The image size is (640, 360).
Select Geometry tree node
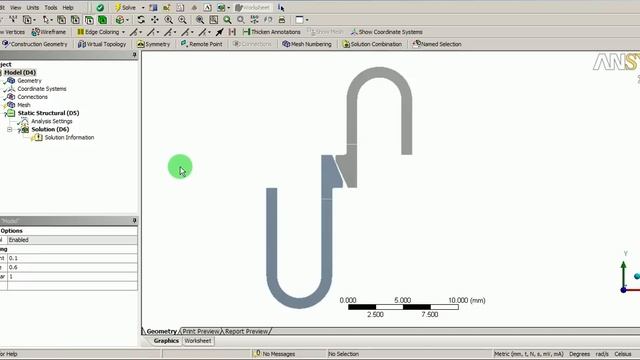pos(29,80)
